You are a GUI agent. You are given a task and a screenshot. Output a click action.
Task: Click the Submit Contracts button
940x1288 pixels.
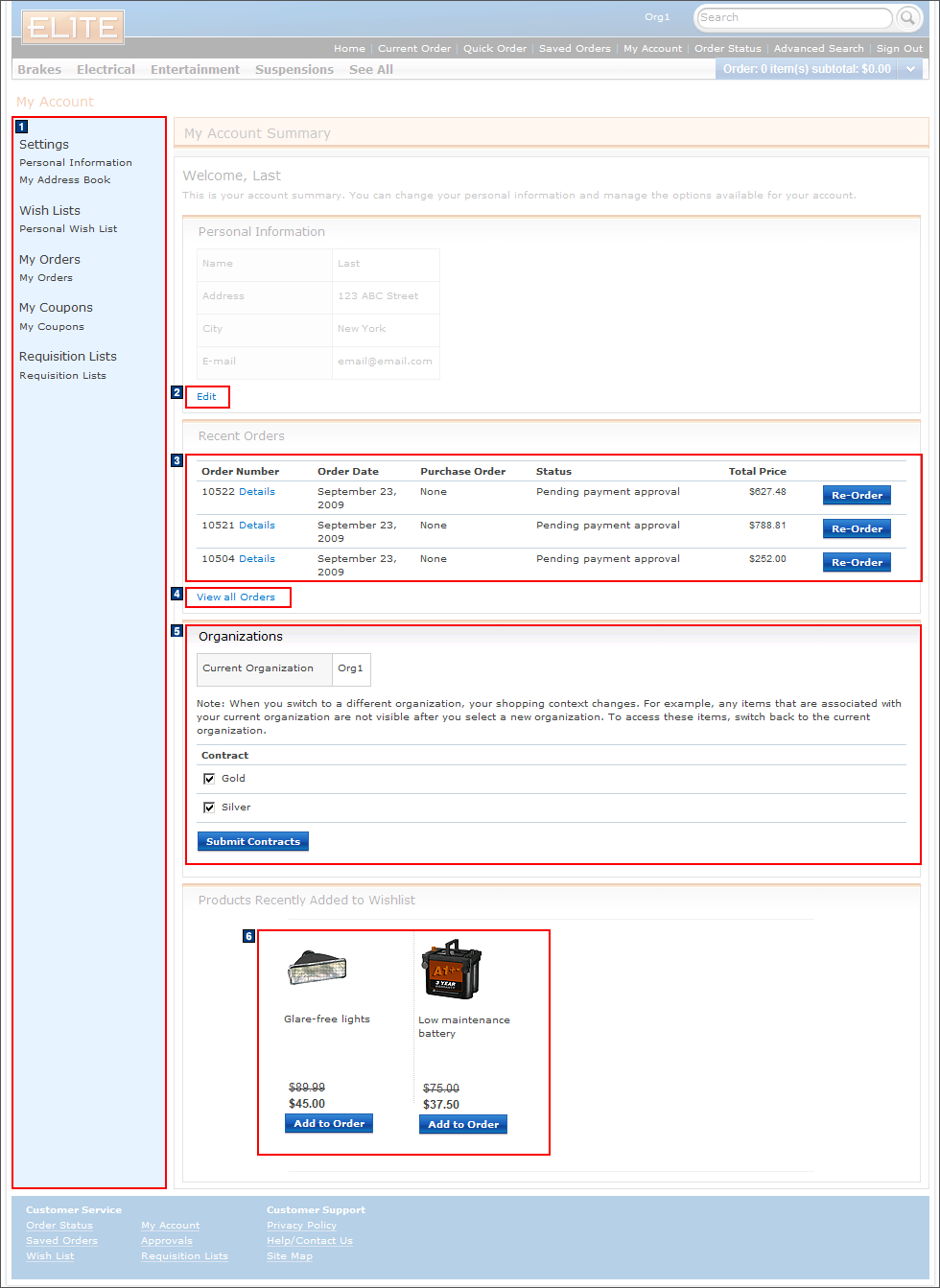tap(253, 841)
